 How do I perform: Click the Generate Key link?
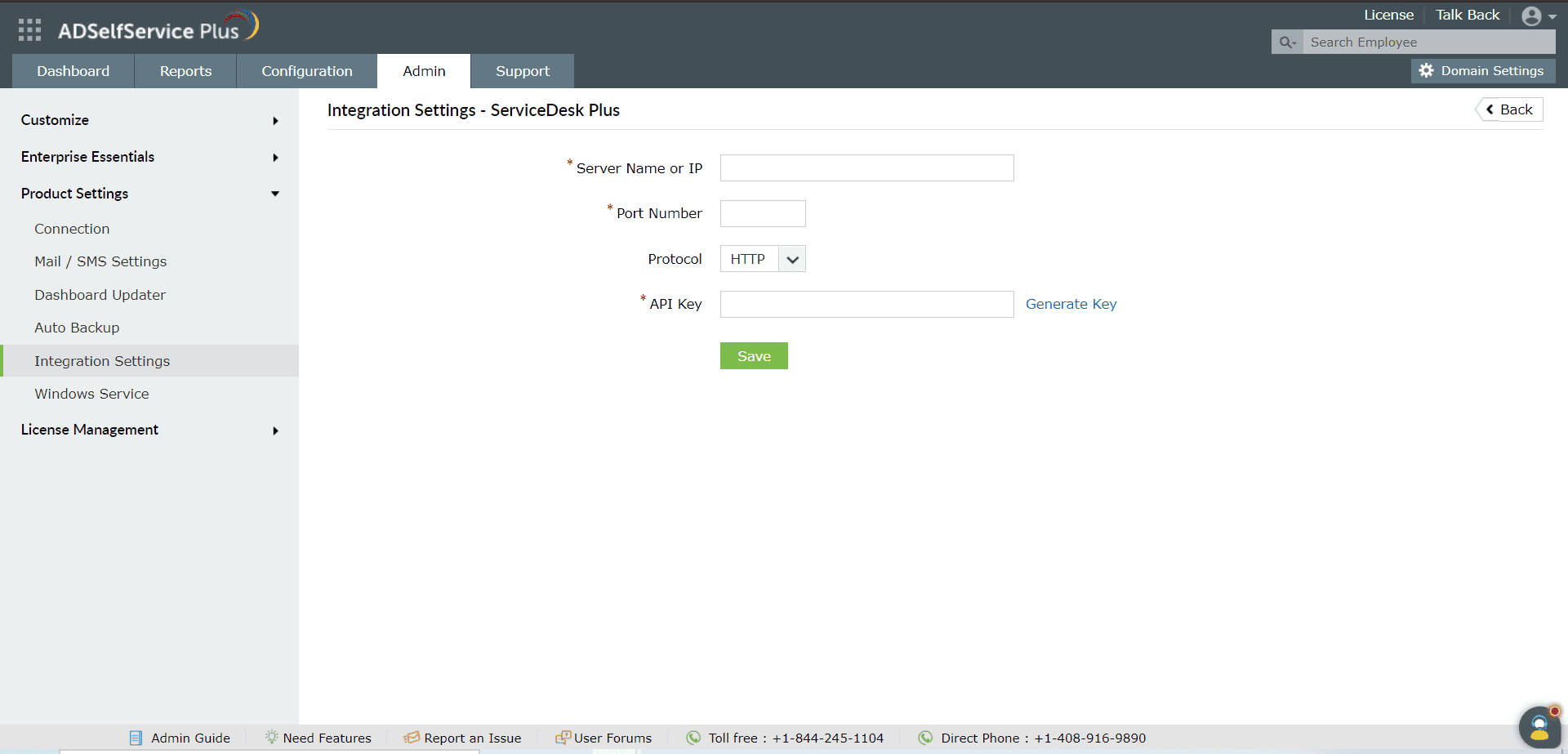click(1071, 303)
